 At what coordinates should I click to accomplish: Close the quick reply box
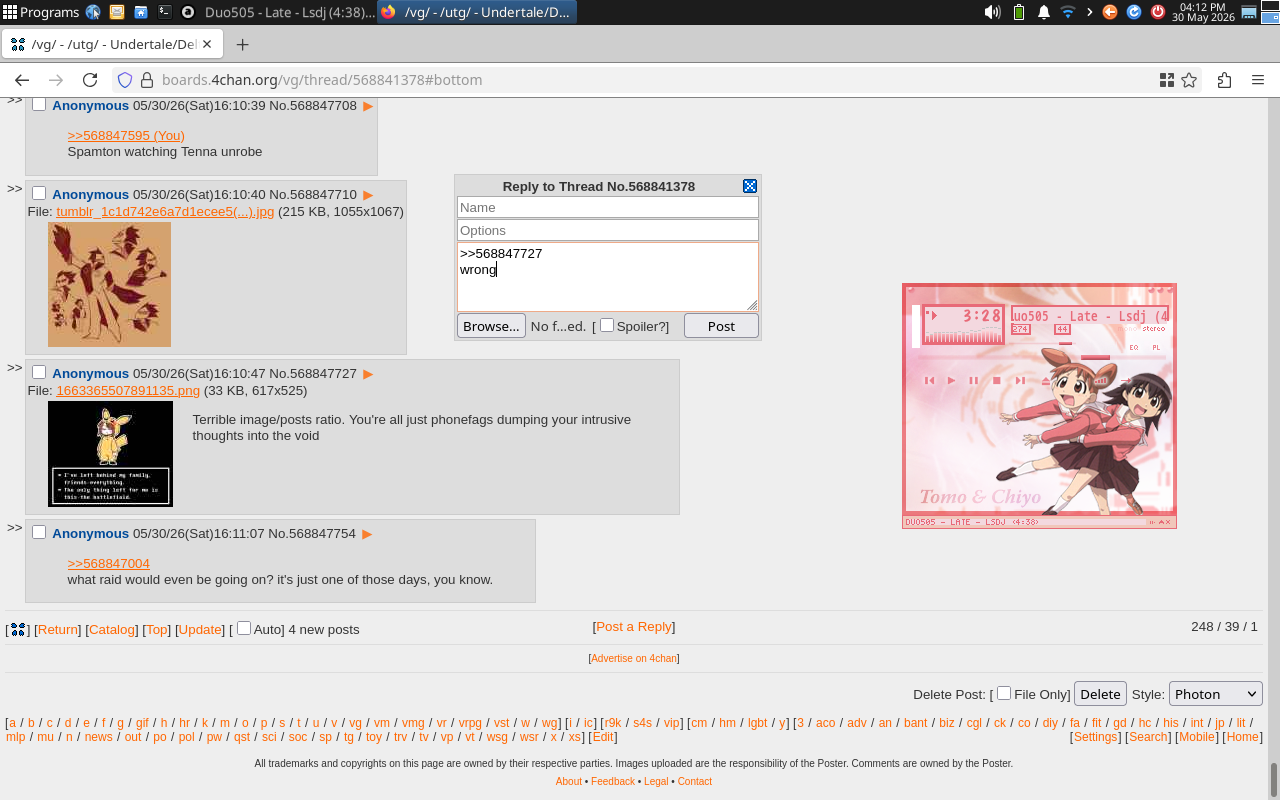[x=750, y=186]
